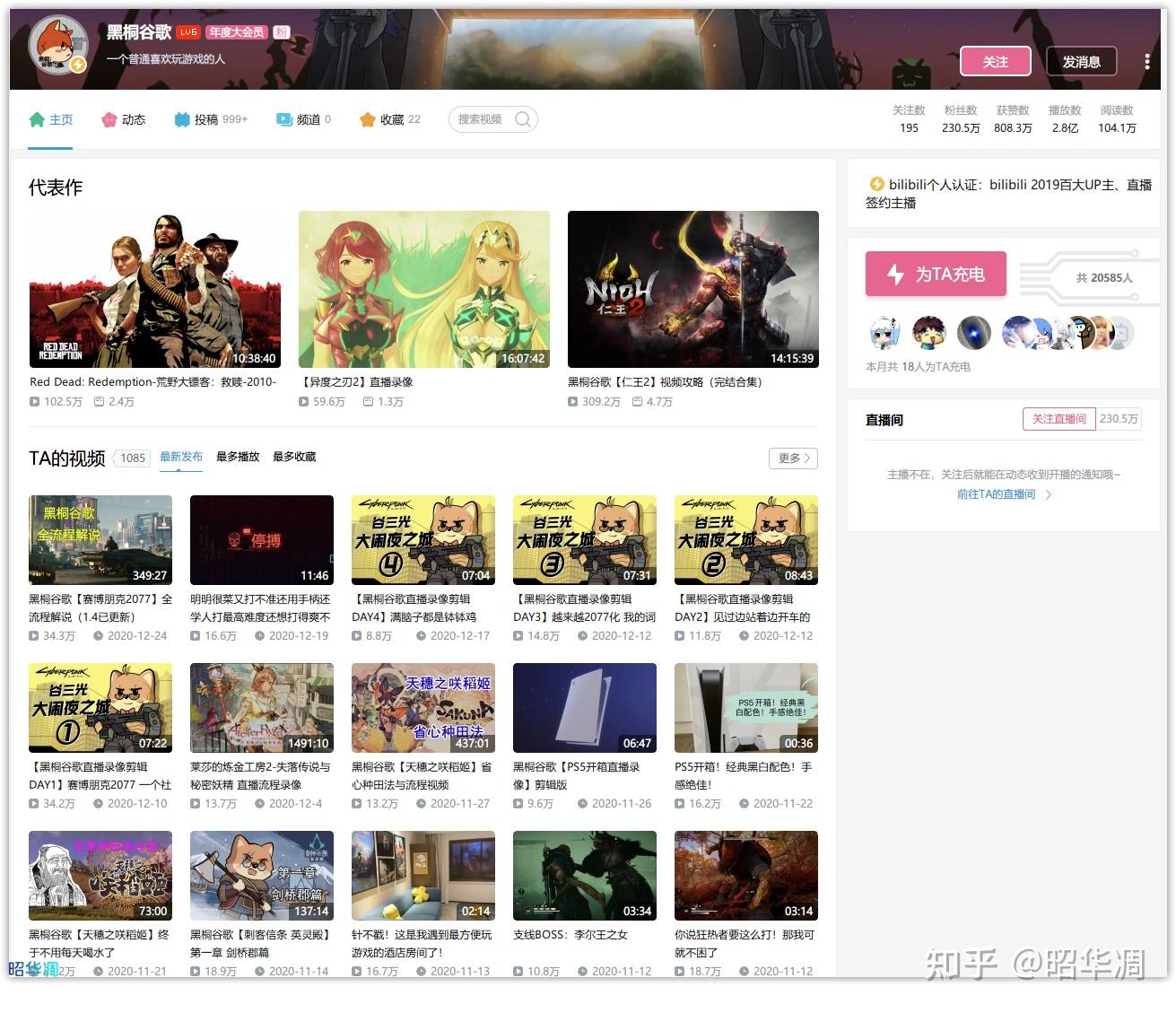Open the 停搏 11:46 video thumbnail
The width and height of the screenshot is (1176, 1013).
[262, 540]
